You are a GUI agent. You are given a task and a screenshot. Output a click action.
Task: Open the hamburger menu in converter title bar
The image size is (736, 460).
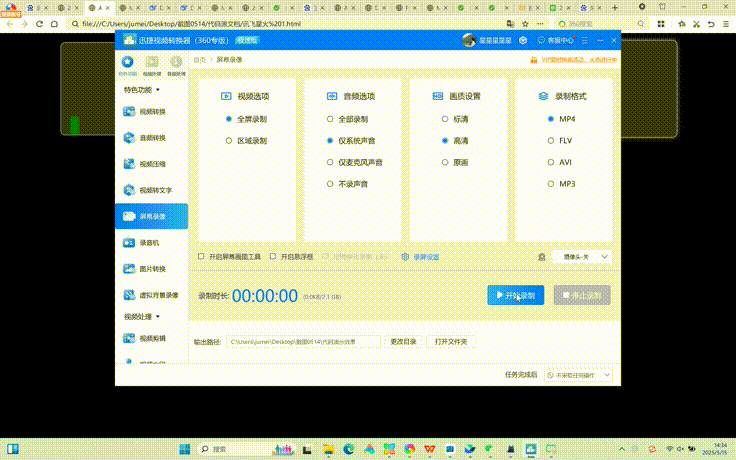tap(585, 40)
